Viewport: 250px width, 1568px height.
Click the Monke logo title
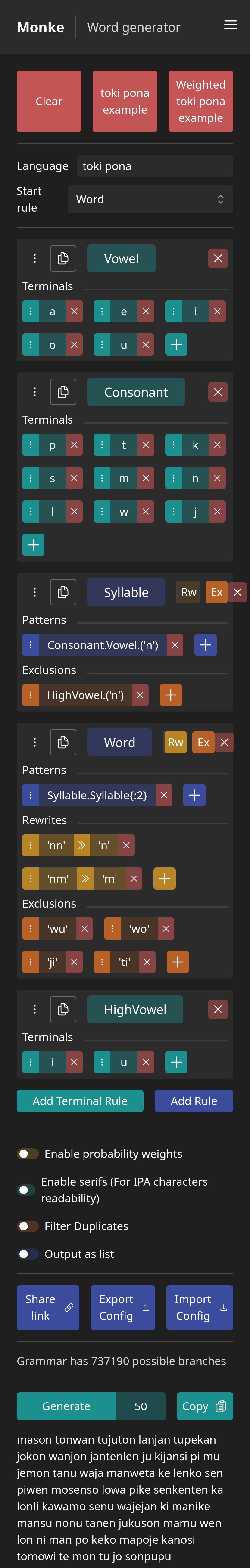(41, 27)
